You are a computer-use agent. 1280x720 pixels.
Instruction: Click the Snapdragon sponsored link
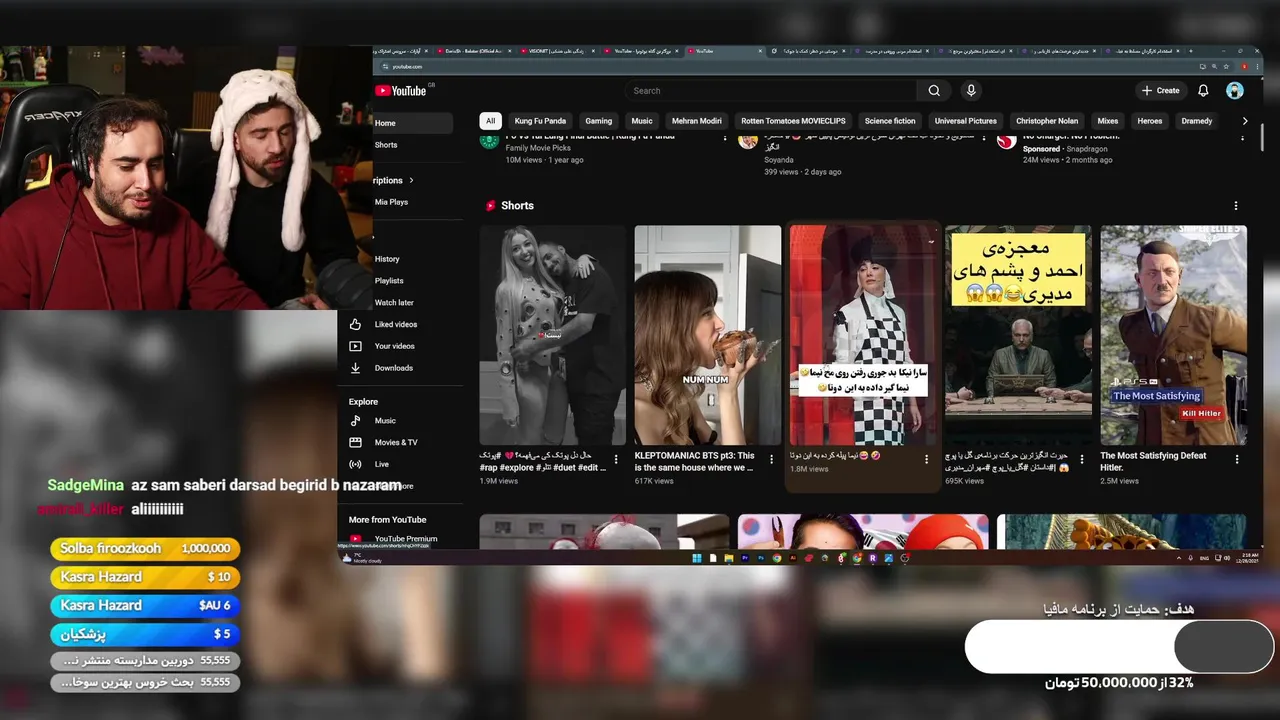pyautogui.click(x=1087, y=148)
